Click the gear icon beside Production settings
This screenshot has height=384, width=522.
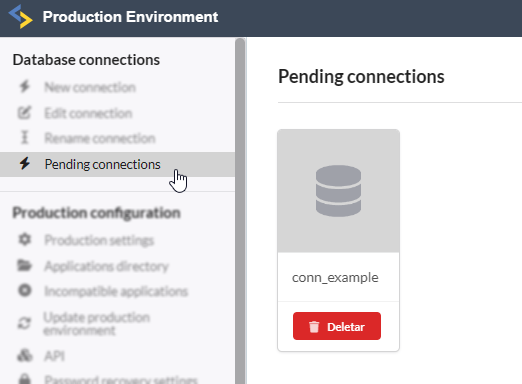coord(25,239)
